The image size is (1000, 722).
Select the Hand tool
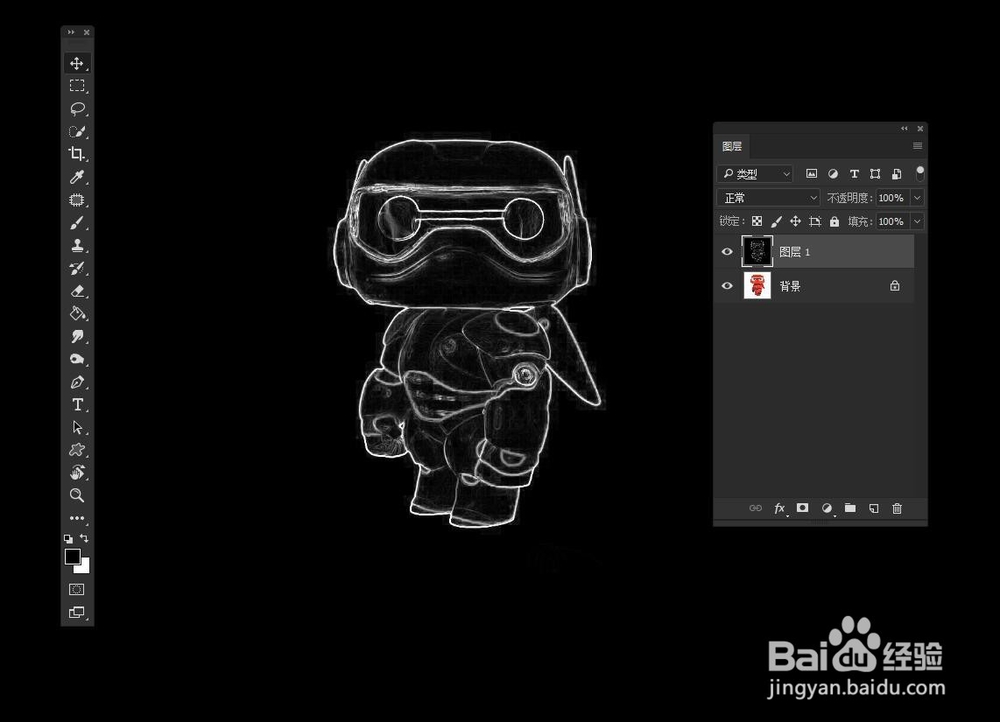(77, 473)
